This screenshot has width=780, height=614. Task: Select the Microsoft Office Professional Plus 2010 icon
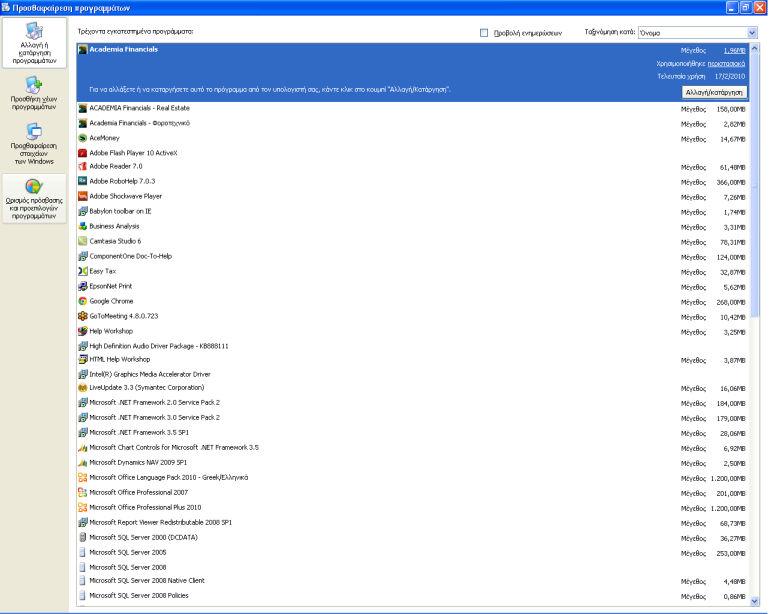click(x=83, y=508)
